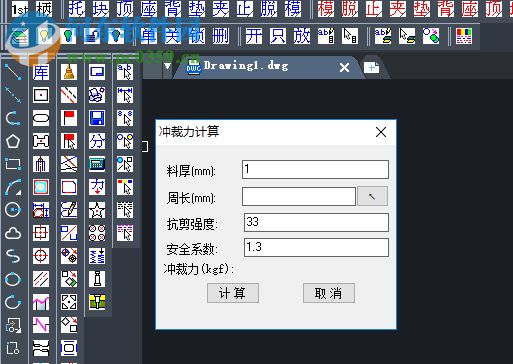This screenshot has height=364, width=513.
Task: Click the pencil edit icon
Action: [69, 210]
